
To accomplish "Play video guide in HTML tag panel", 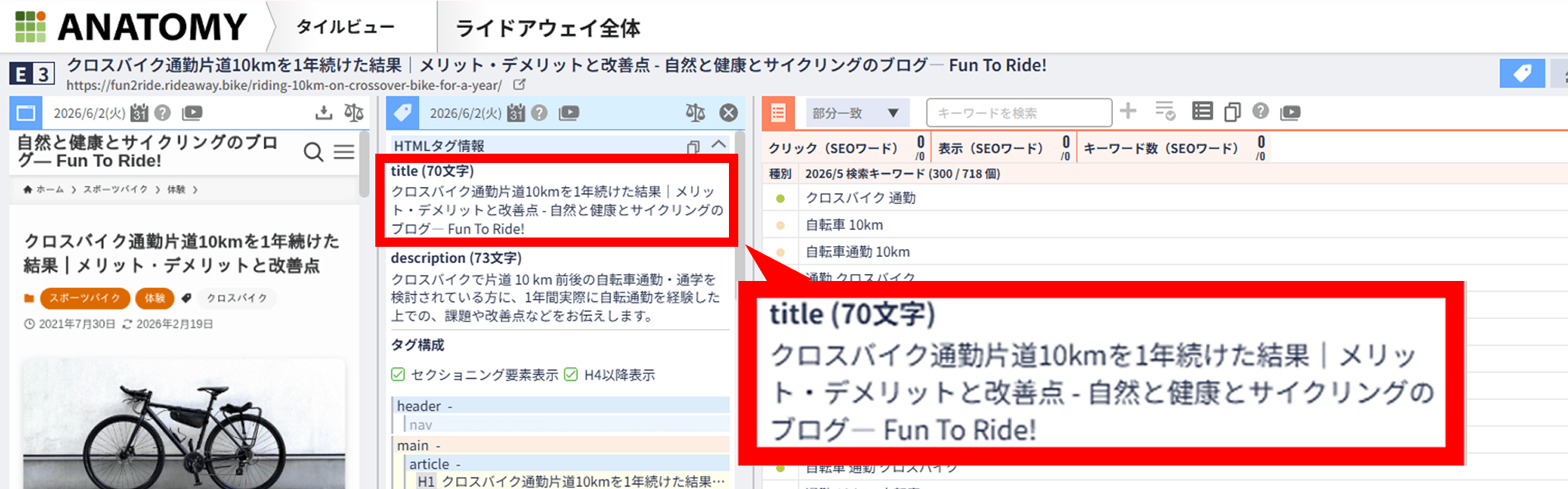I will click(x=568, y=113).
